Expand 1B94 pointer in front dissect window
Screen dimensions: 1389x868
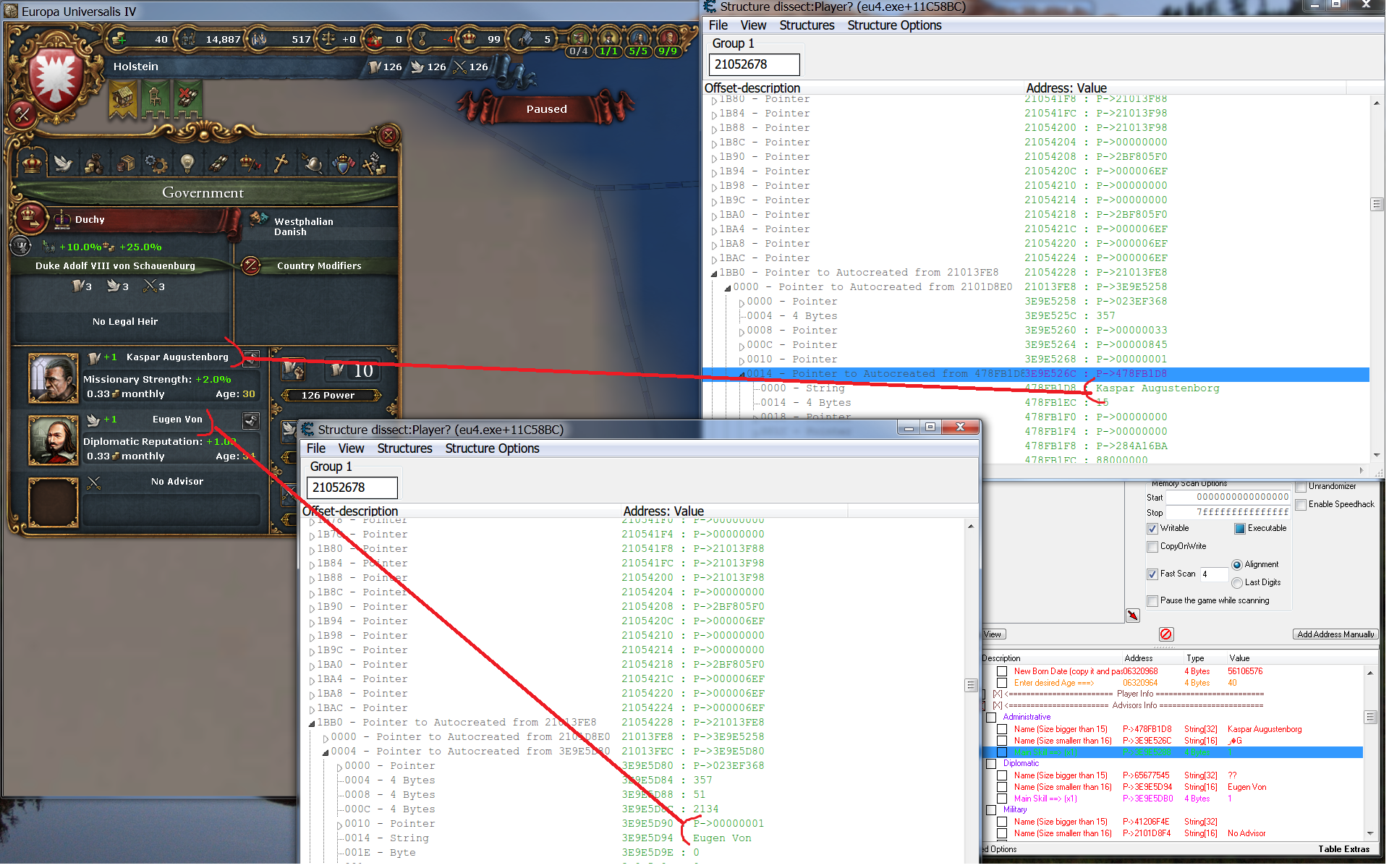(312, 622)
